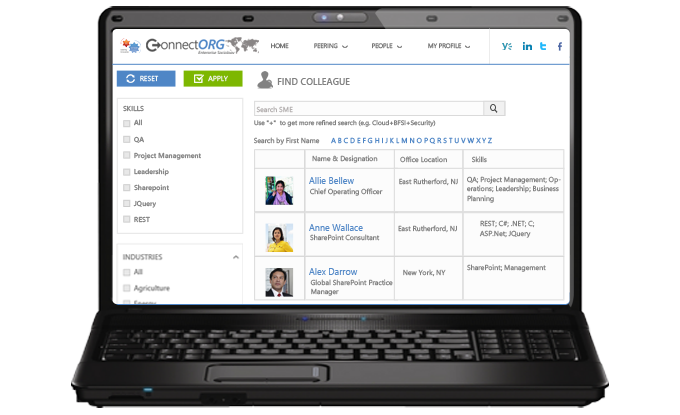680x415 pixels.
Task: Open the Facebook icon
Action: (560, 46)
